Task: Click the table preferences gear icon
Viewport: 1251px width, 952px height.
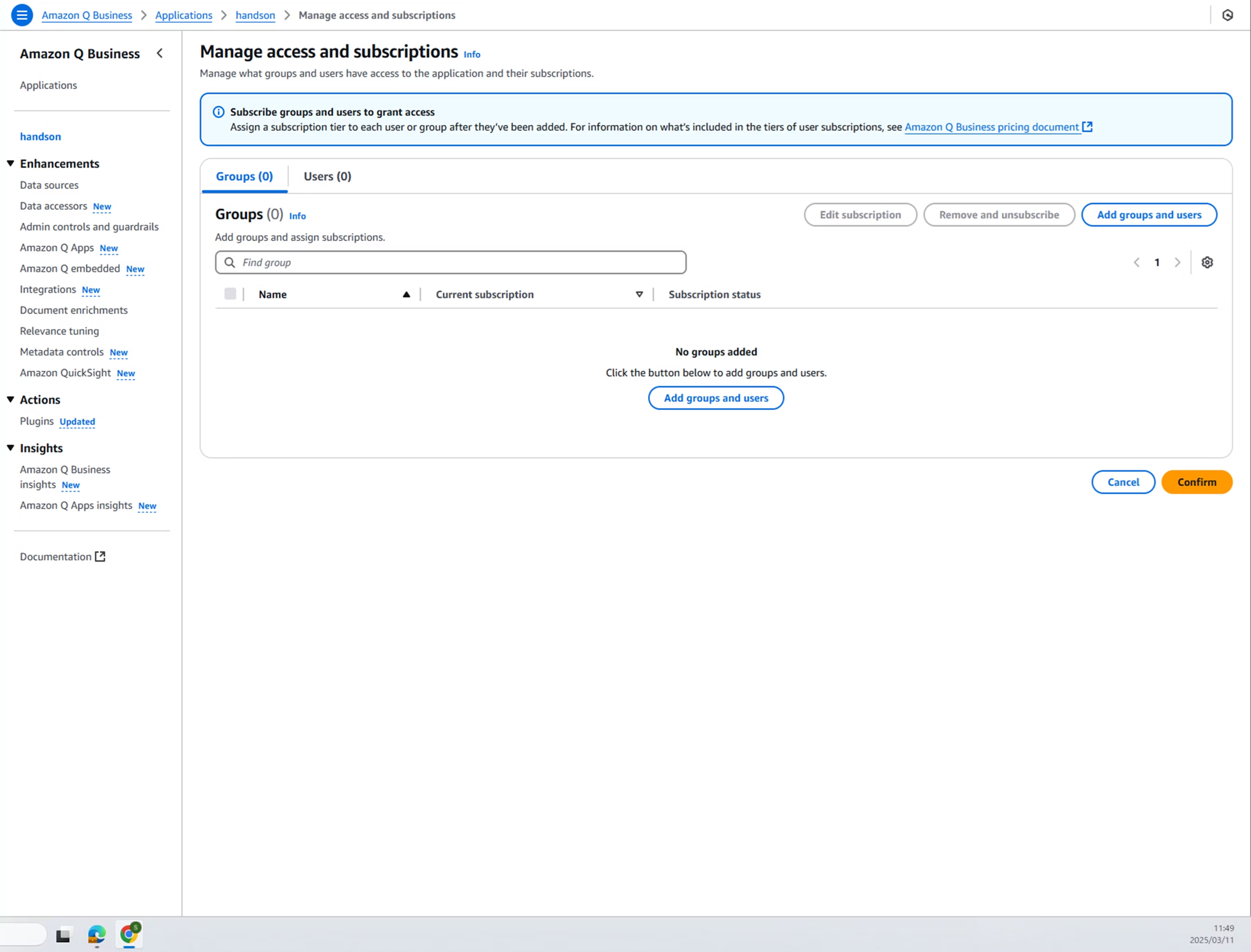Action: [1207, 263]
